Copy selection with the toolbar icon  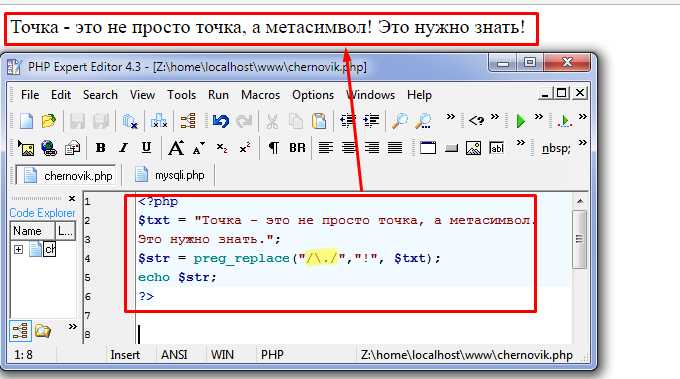pyautogui.click(x=296, y=121)
